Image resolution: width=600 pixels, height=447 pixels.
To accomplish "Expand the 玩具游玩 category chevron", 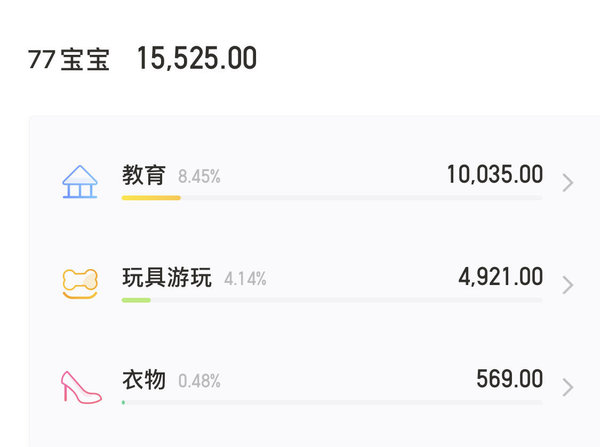I will click(x=568, y=285).
